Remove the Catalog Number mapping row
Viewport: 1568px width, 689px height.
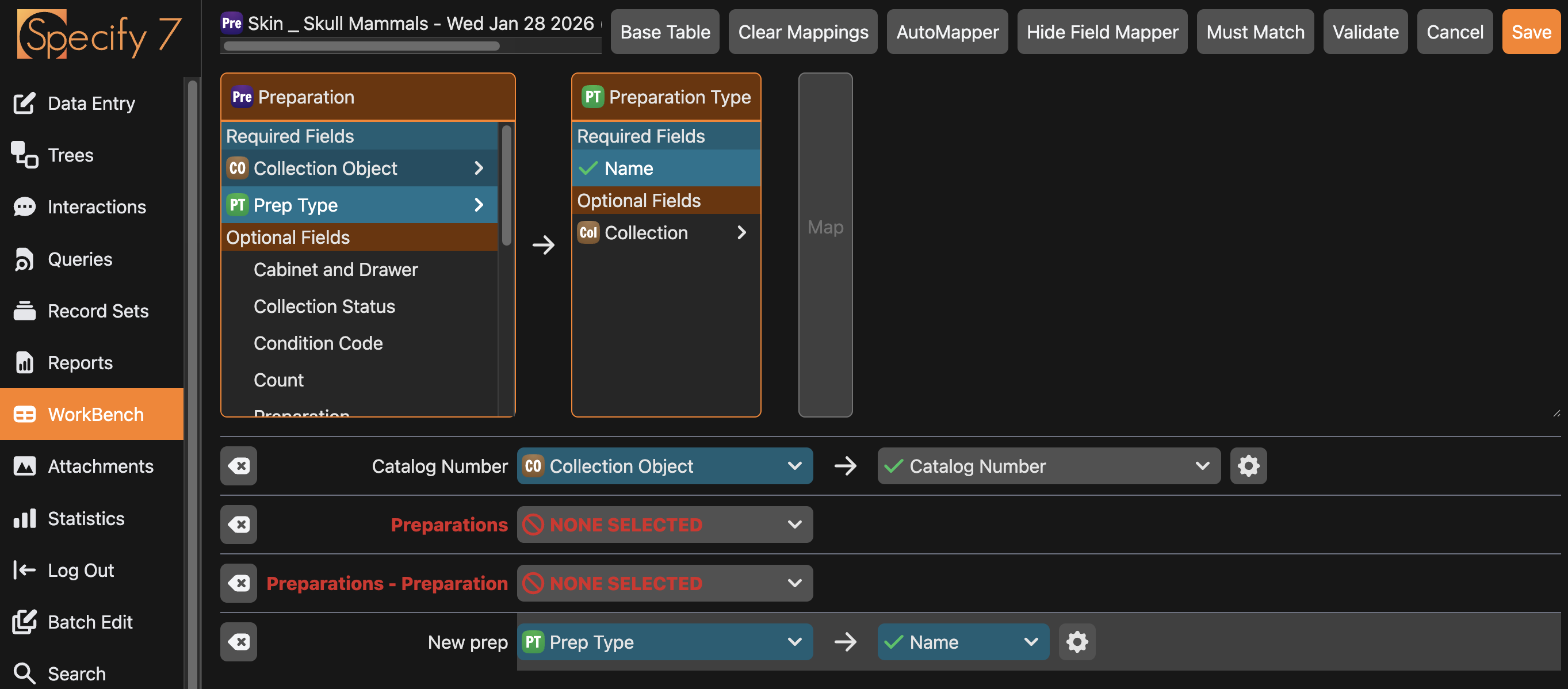click(239, 466)
